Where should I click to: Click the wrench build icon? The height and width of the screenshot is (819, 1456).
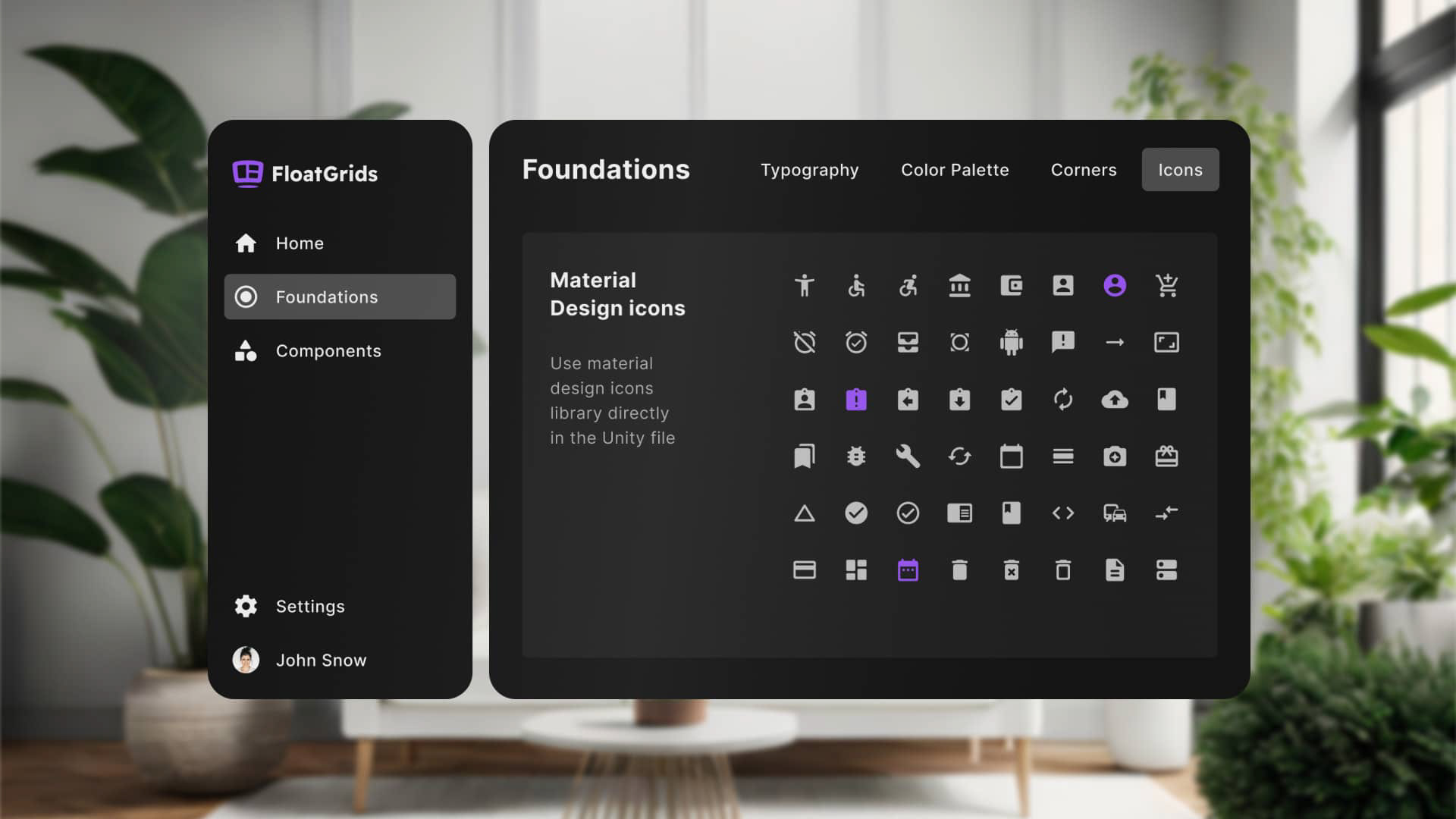point(908,456)
